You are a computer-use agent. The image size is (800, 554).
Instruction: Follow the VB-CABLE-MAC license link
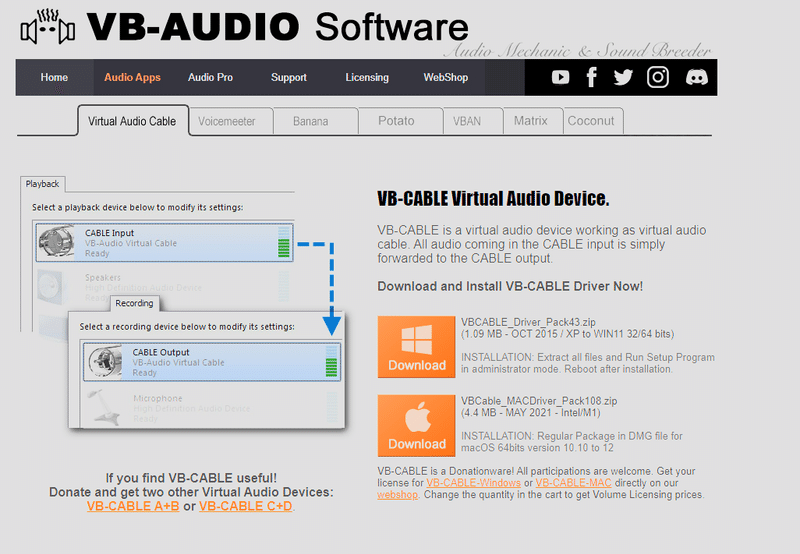pos(573,483)
